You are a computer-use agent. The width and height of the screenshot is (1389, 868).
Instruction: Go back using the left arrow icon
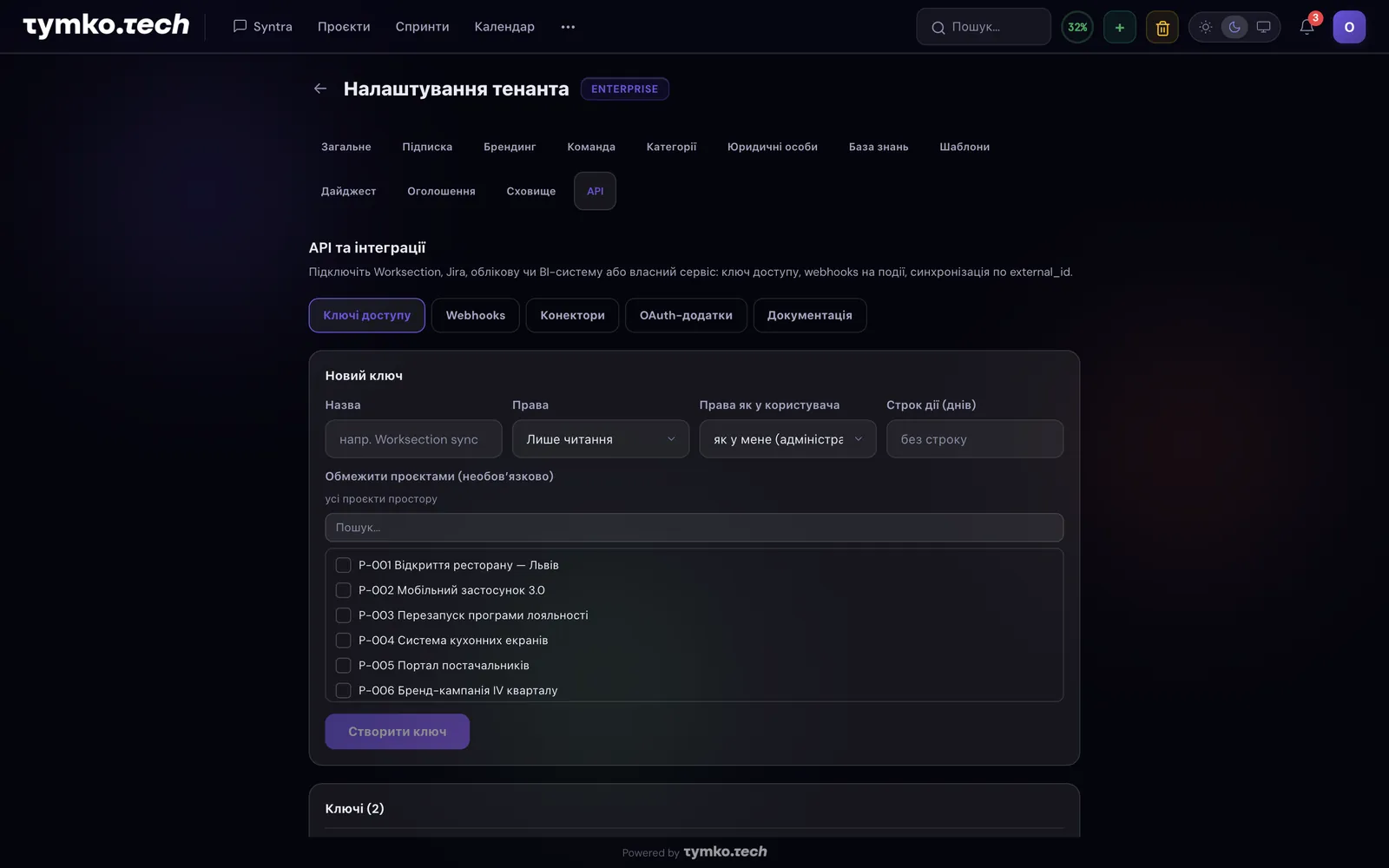tap(320, 89)
